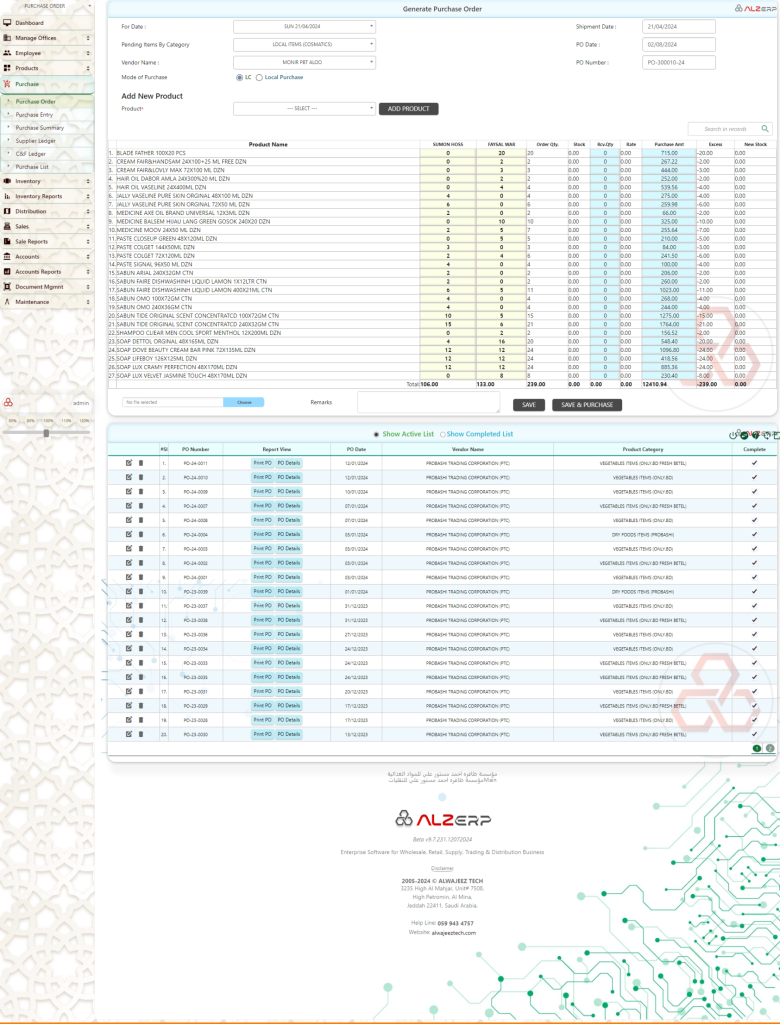Viewport: 780px width, 1024px height.
Task: Click the Inventory Reports chart icon
Action: (x=7, y=196)
